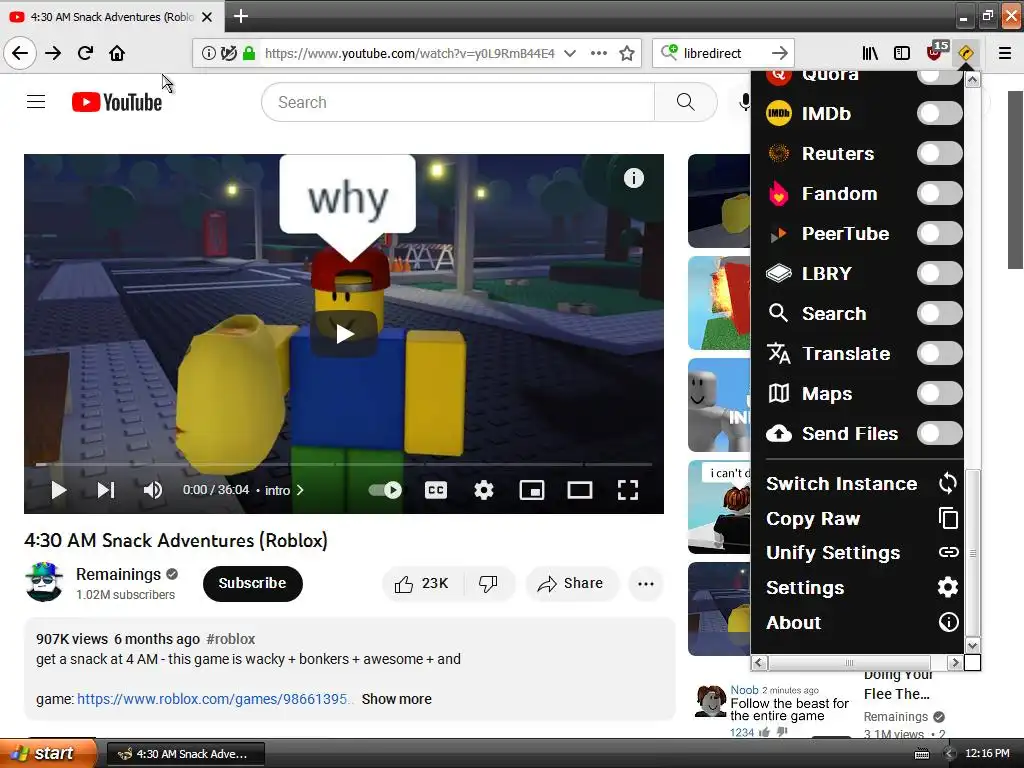The width and height of the screenshot is (1024, 768).
Task: Turn on the Translate redirect switch
Action: tap(939, 353)
